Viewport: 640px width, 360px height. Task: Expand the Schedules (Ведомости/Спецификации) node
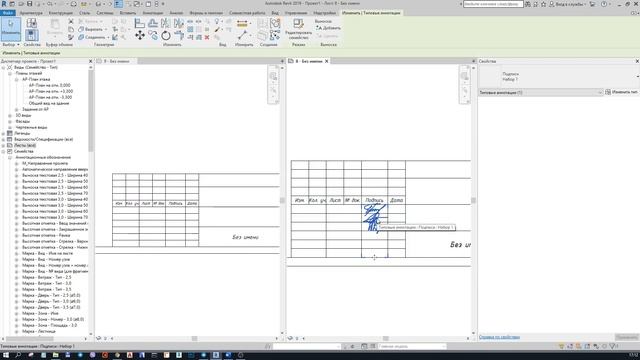click(3, 139)
